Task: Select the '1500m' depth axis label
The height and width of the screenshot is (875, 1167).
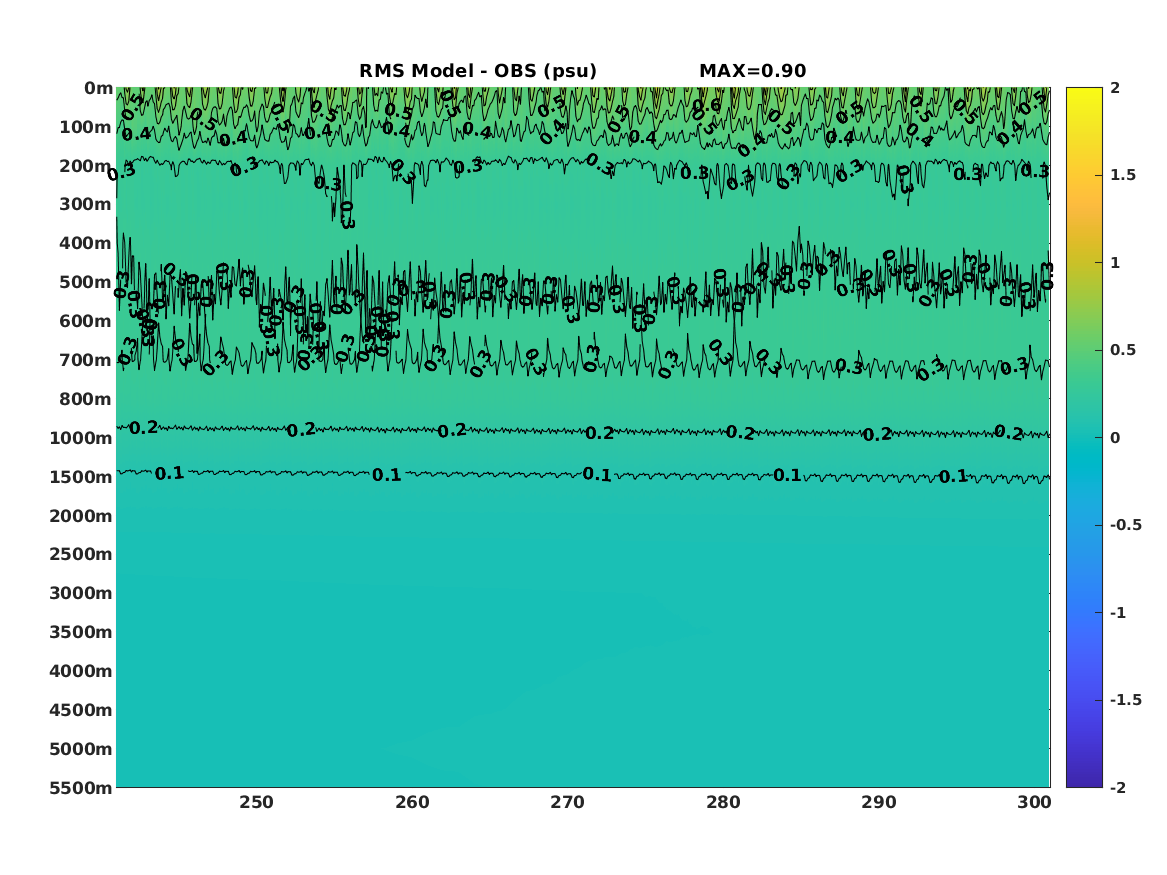Action: click(x=81, y=477)
